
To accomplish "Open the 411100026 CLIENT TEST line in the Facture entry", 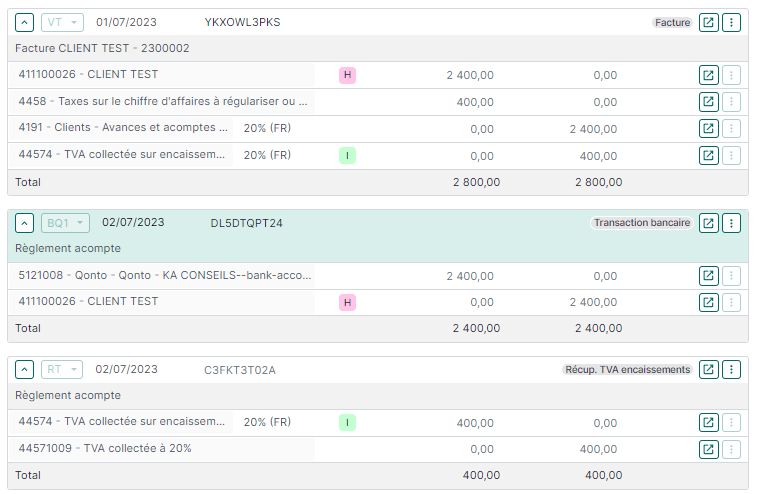I will pos(708,75).
